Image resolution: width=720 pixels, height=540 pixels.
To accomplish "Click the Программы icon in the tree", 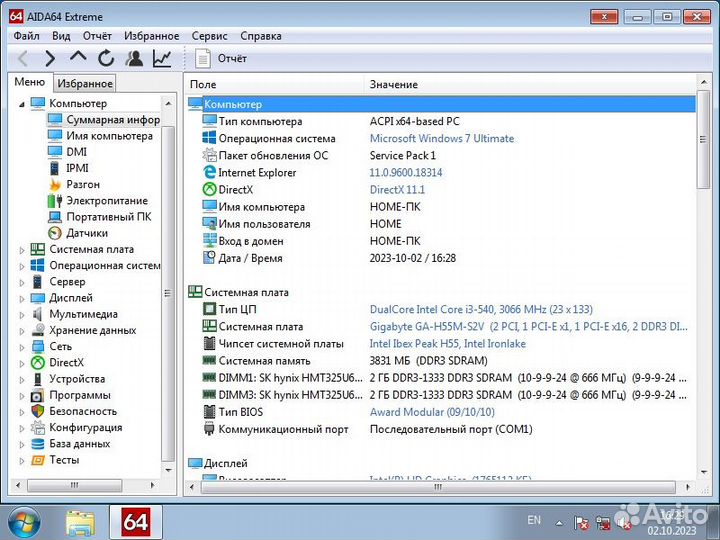I will tap(38, 395).
